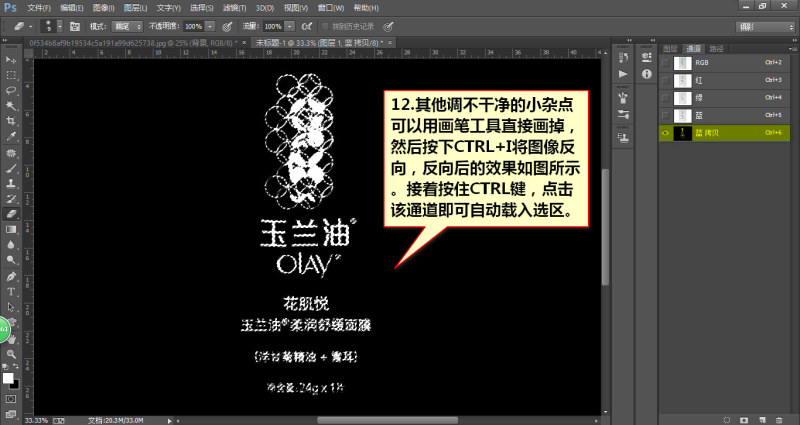Select the Horizontal Type tool
The width and height of the screenshot is (800, 425).
pyautogui.click(x=11, y=292)
